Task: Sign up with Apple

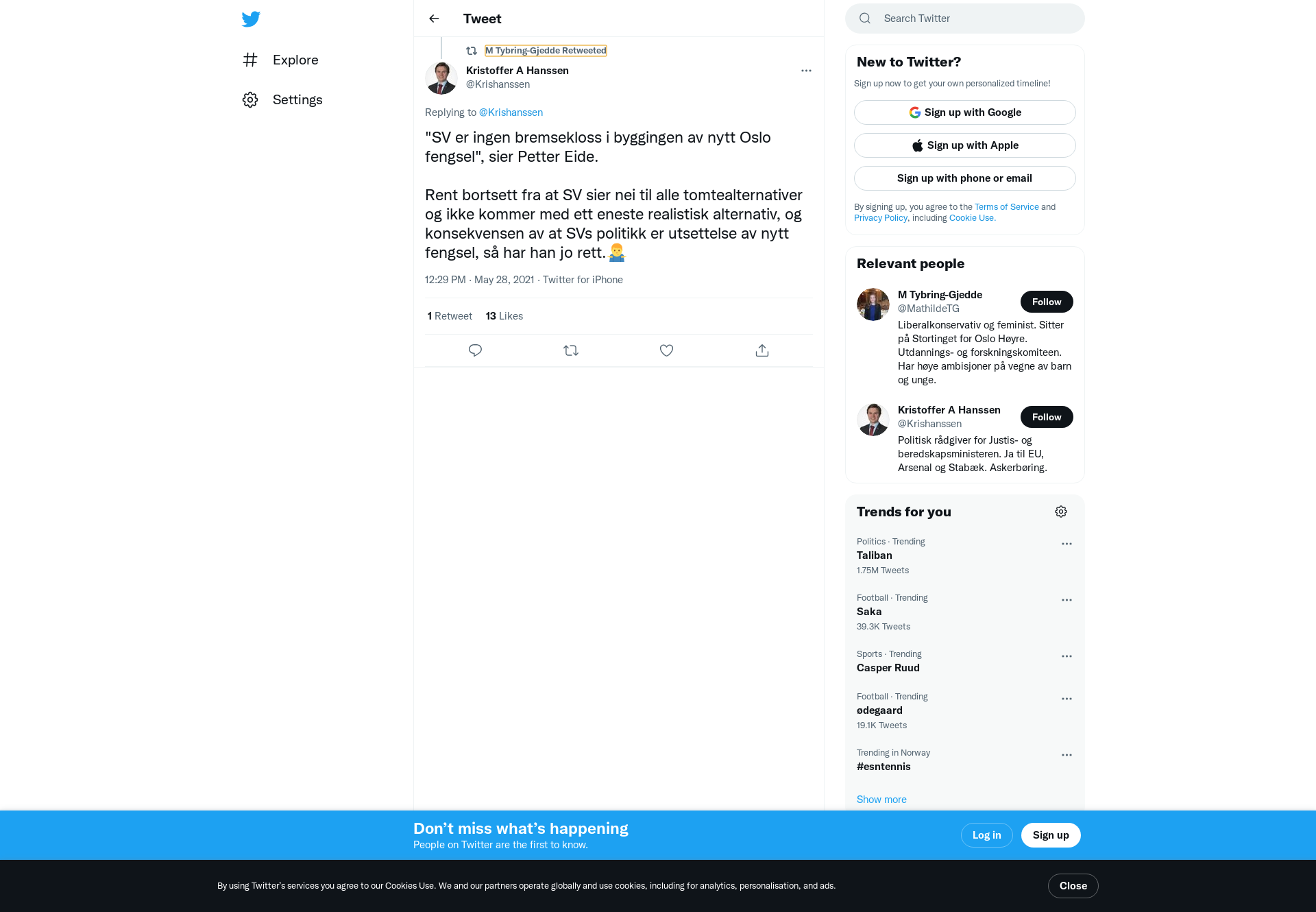Action: pos(964,145)
